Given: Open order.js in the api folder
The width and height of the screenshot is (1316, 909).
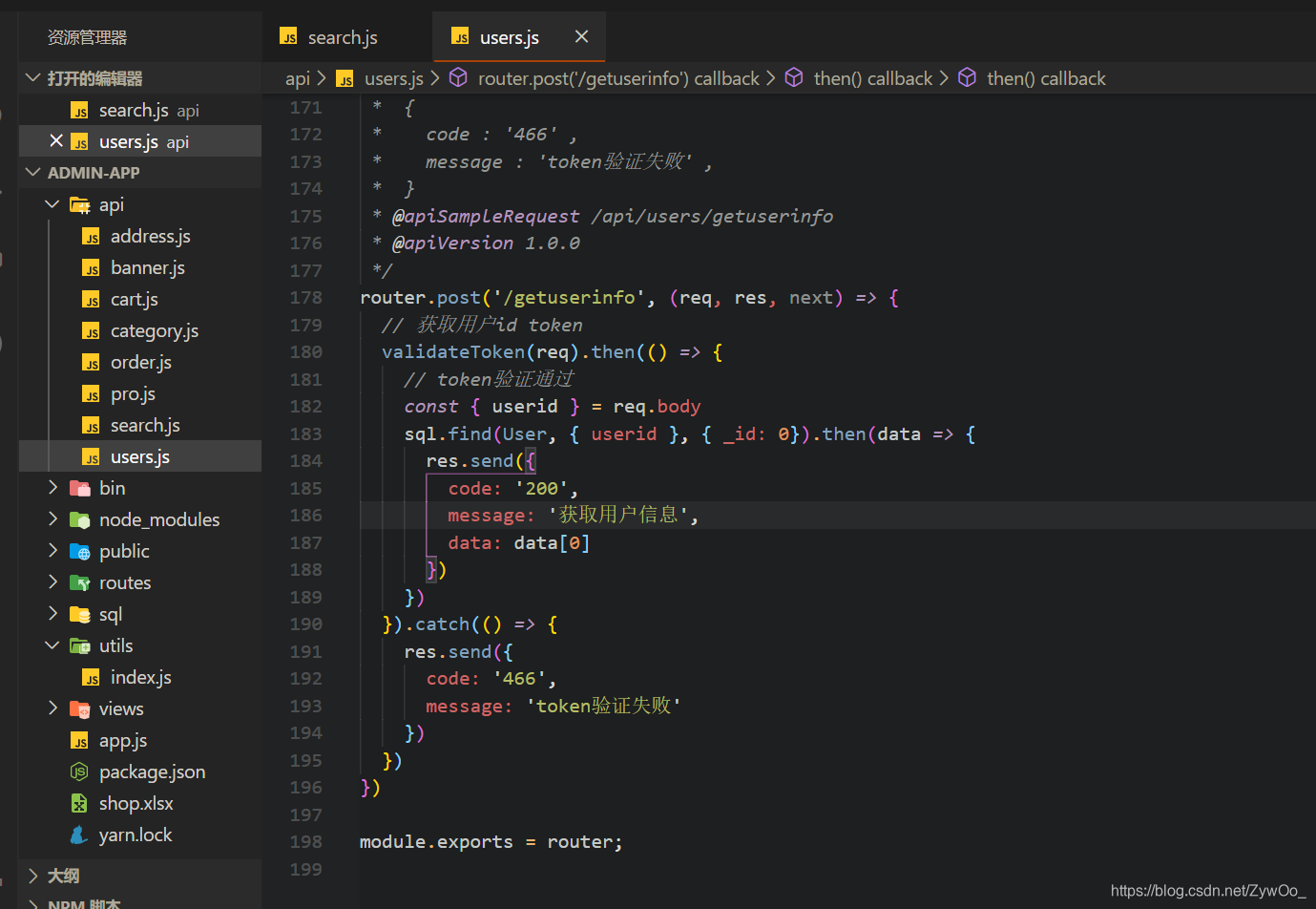Looking at the screenshot, I should click(140, 362).
